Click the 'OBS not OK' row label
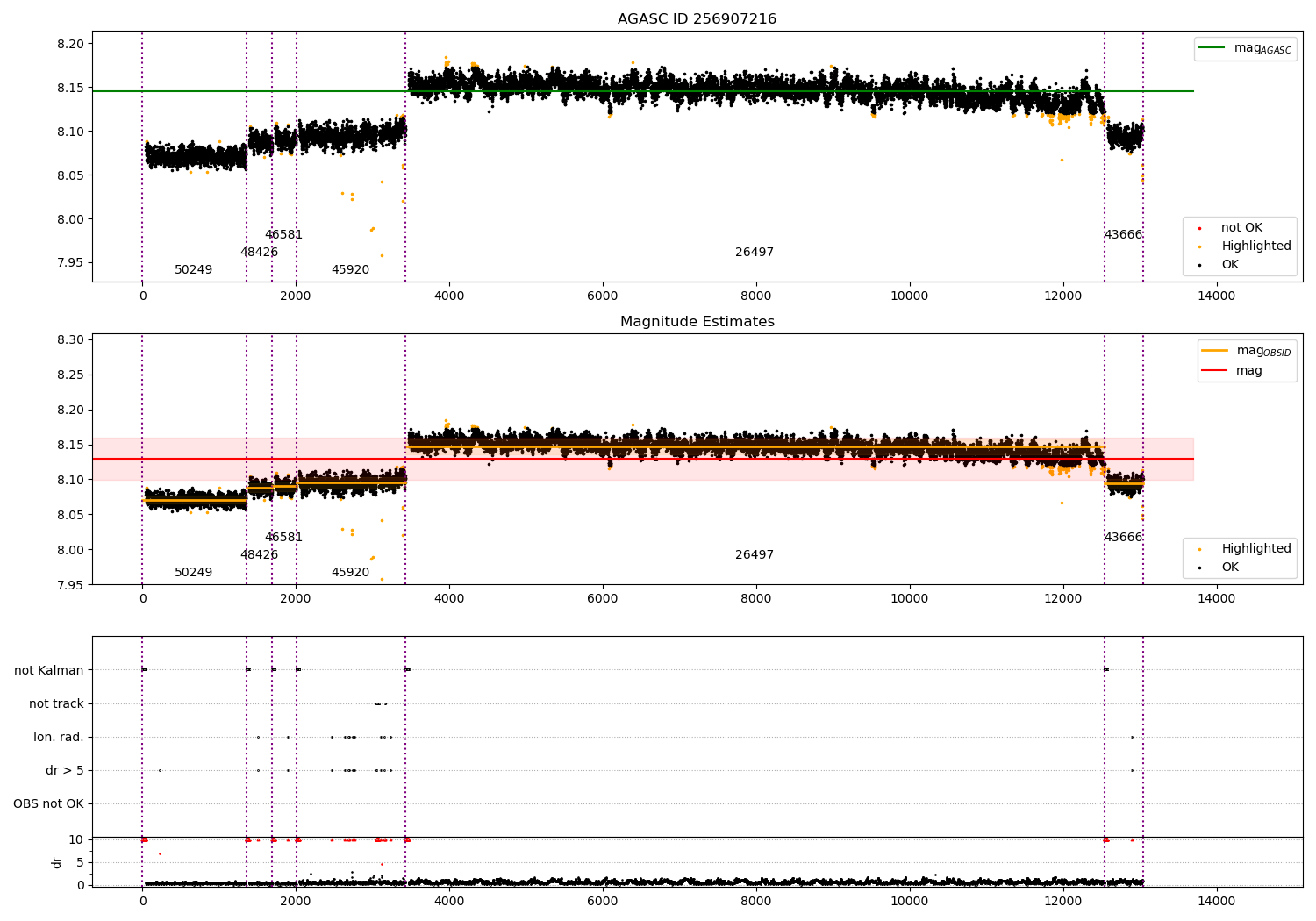This screenshot has width=1316, height=921. pos(48,804)
